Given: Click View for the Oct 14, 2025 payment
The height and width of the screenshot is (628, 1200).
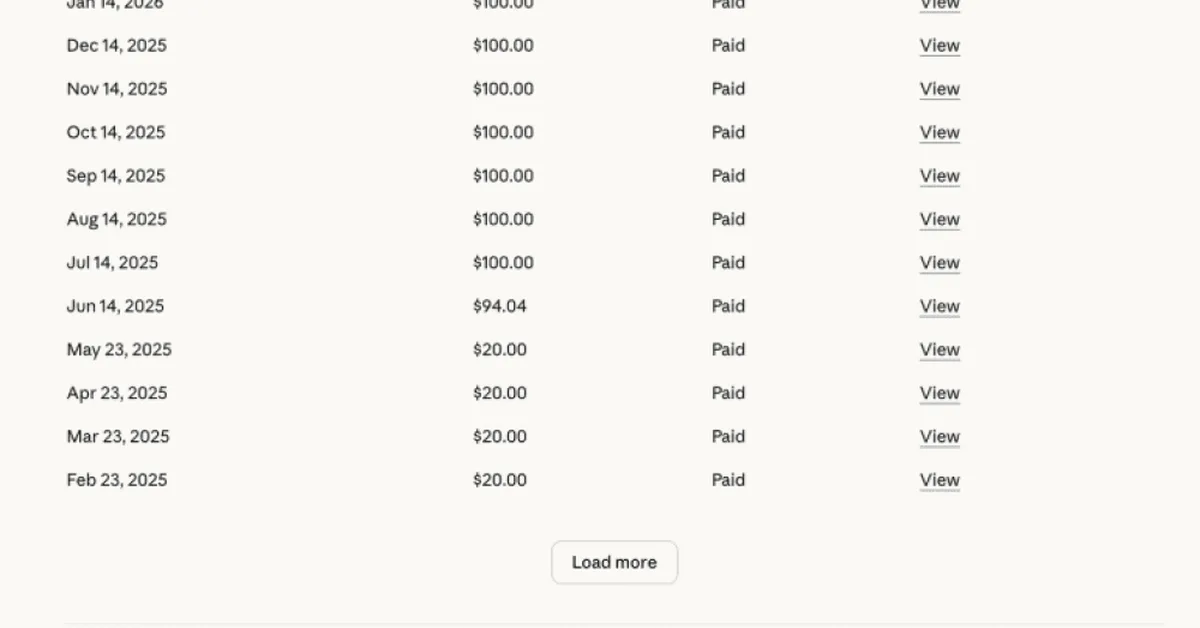Looking at the screenshot, I should click(939, 133).
